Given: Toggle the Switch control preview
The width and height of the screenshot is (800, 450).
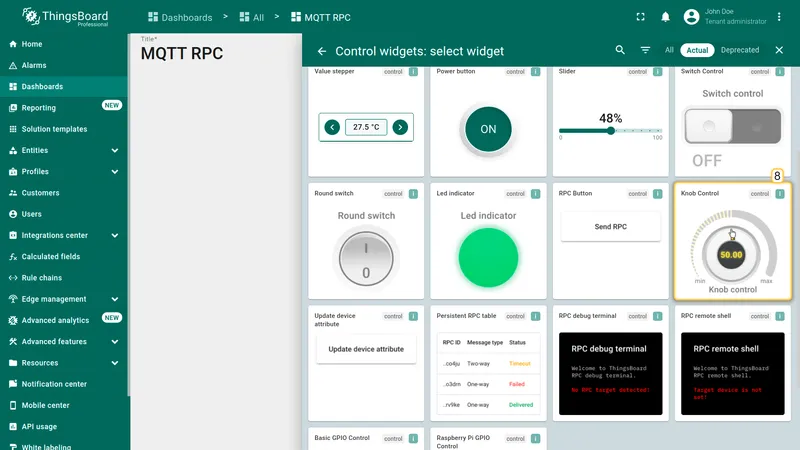Looking at the screenshot, I should [733, 126].
